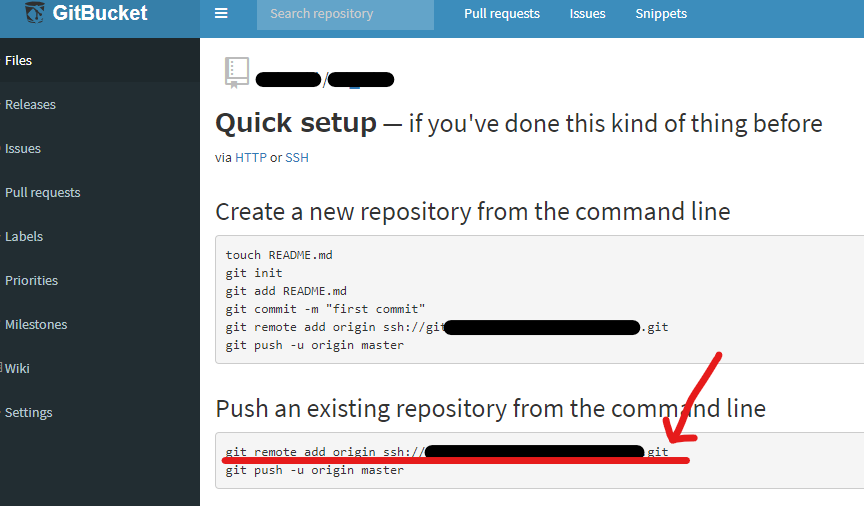Screen dimensions: 864x506
Task: Open Releases in the sidebar
Action: (x=100, y=104)
